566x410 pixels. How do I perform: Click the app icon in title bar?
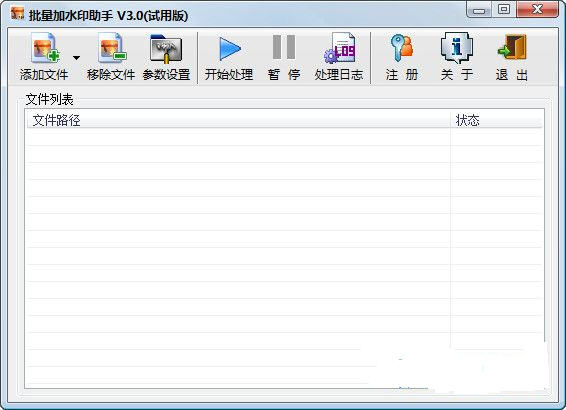pos(17,14)
